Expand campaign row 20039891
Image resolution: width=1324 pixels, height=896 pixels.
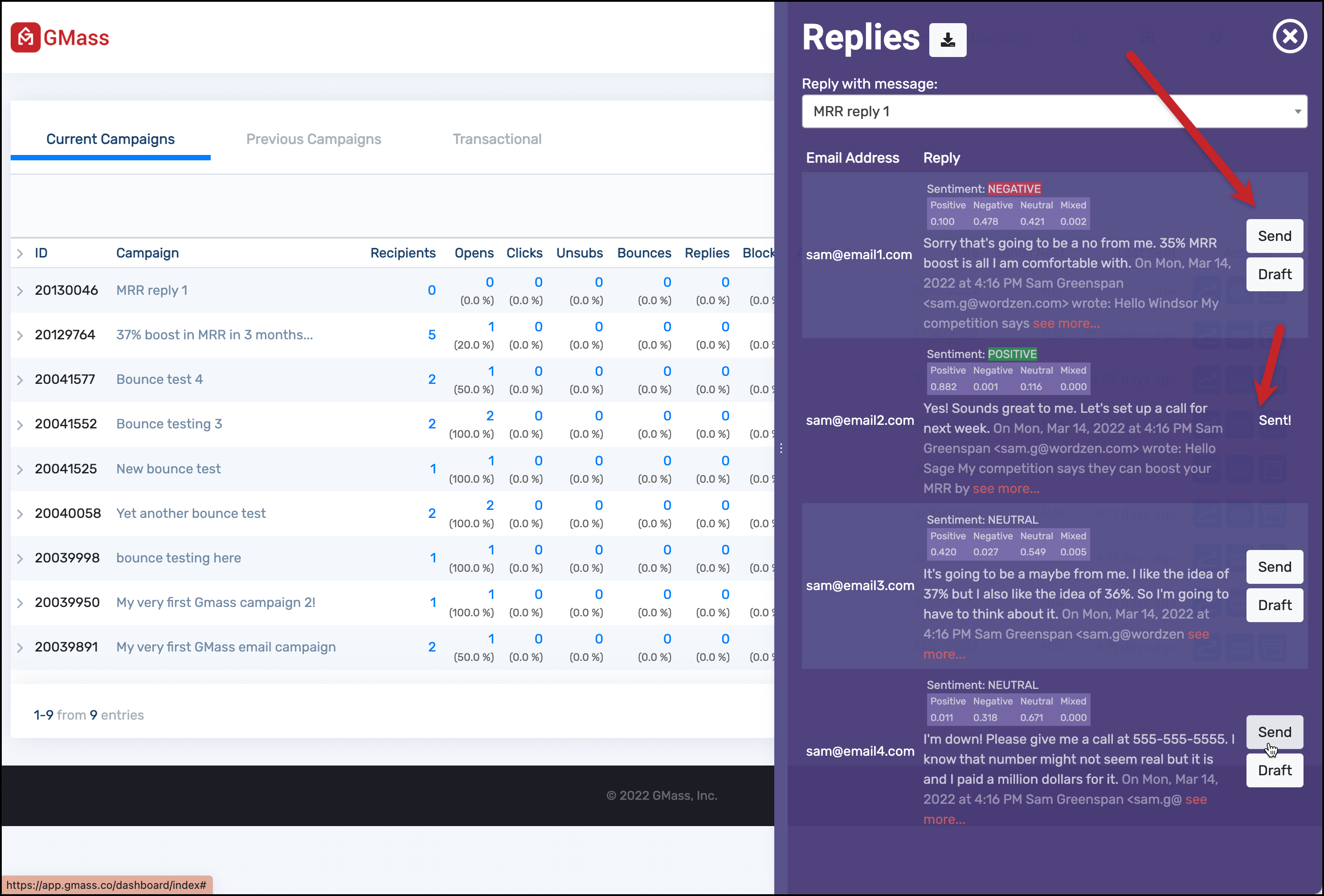pyautogui.click(x=20, y=648)
